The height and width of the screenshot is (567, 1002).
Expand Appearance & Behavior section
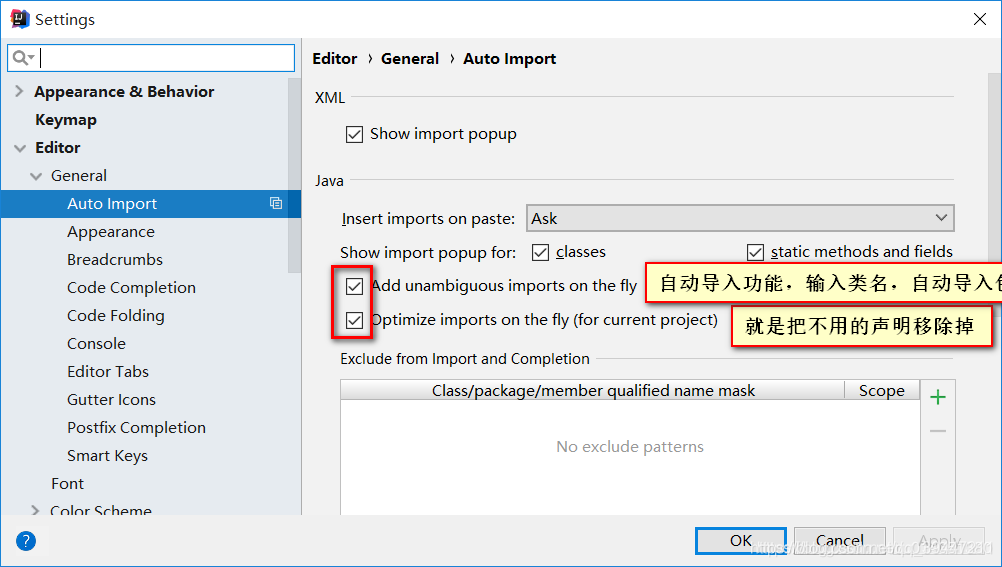click(19, 91)
